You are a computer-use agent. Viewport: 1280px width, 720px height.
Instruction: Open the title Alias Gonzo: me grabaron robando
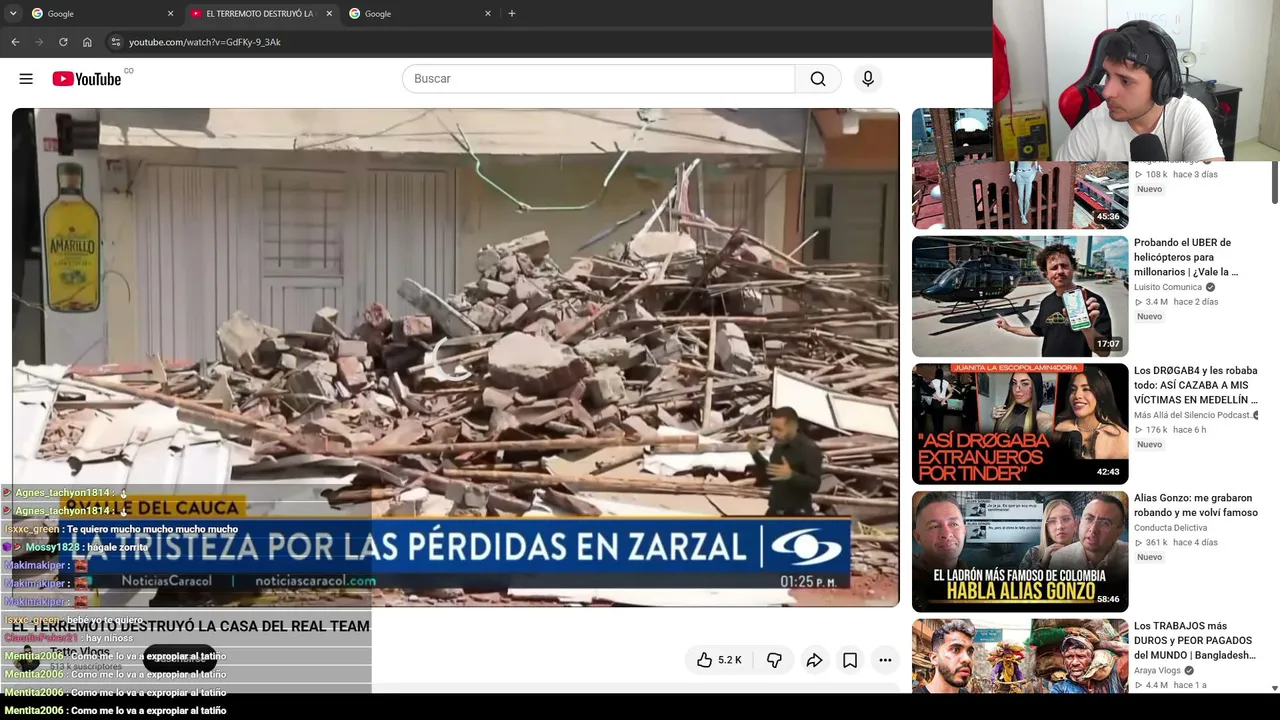point(1196,505)
